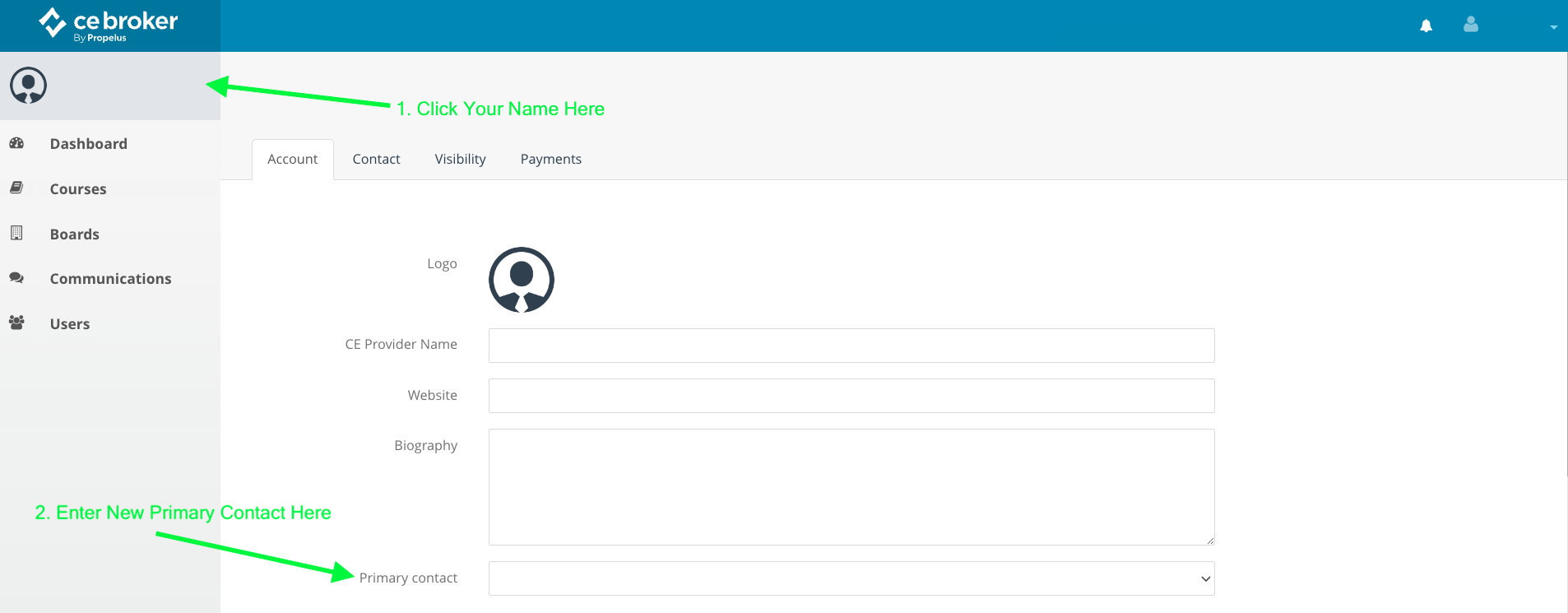This screenshot has height=613, width=1568.
Task: Focus the Website input field
Action: pos(851,396)
